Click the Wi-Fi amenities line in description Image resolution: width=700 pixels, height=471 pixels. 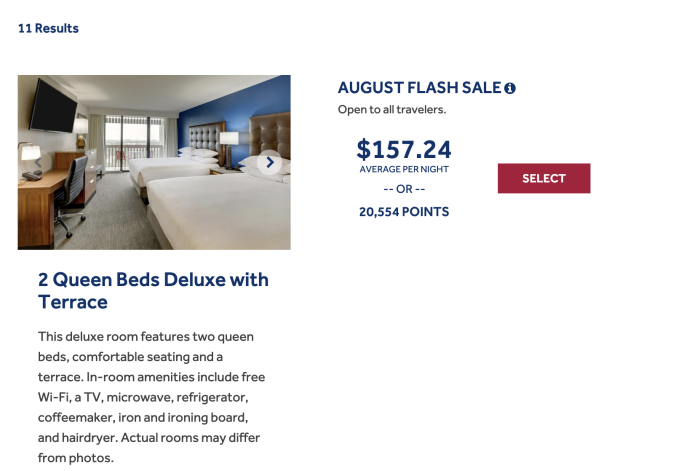(143, 397)
